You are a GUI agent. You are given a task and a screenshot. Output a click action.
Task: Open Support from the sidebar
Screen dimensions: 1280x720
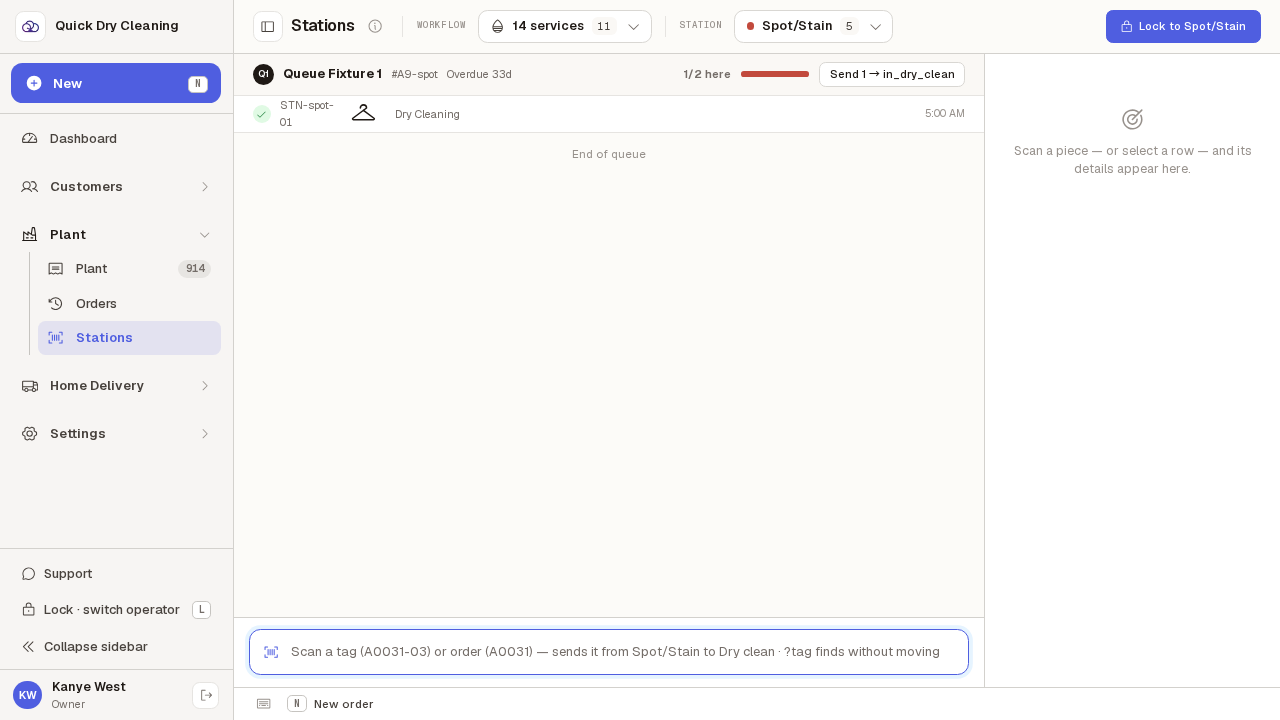[x=116, y=574]
